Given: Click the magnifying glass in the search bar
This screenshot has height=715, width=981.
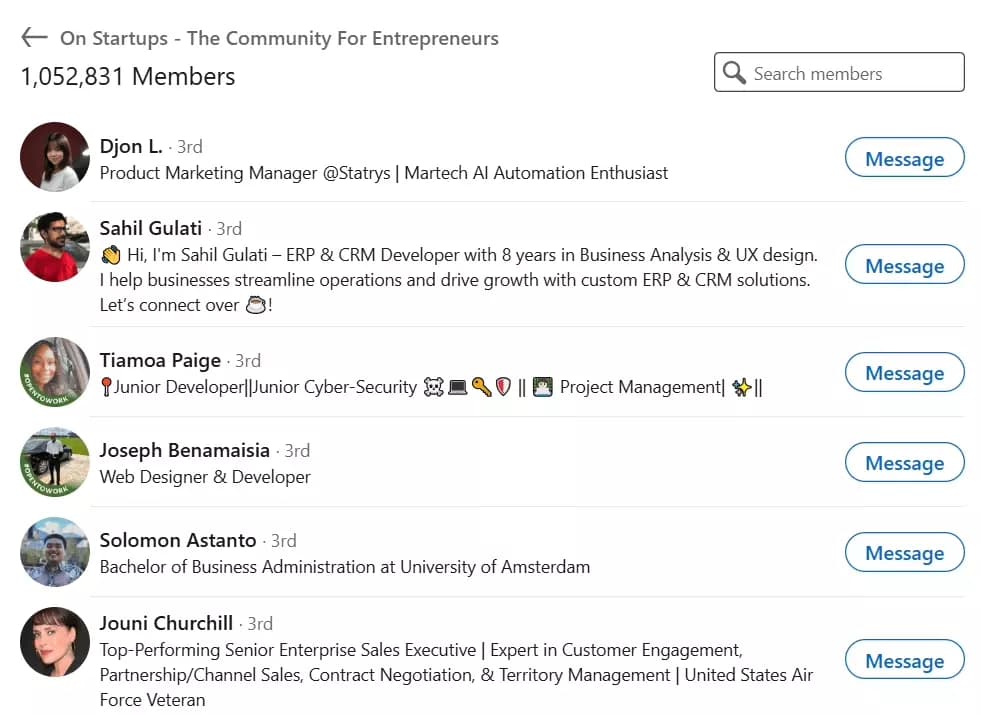Looking at the screenshot, I should coord(734,72).
